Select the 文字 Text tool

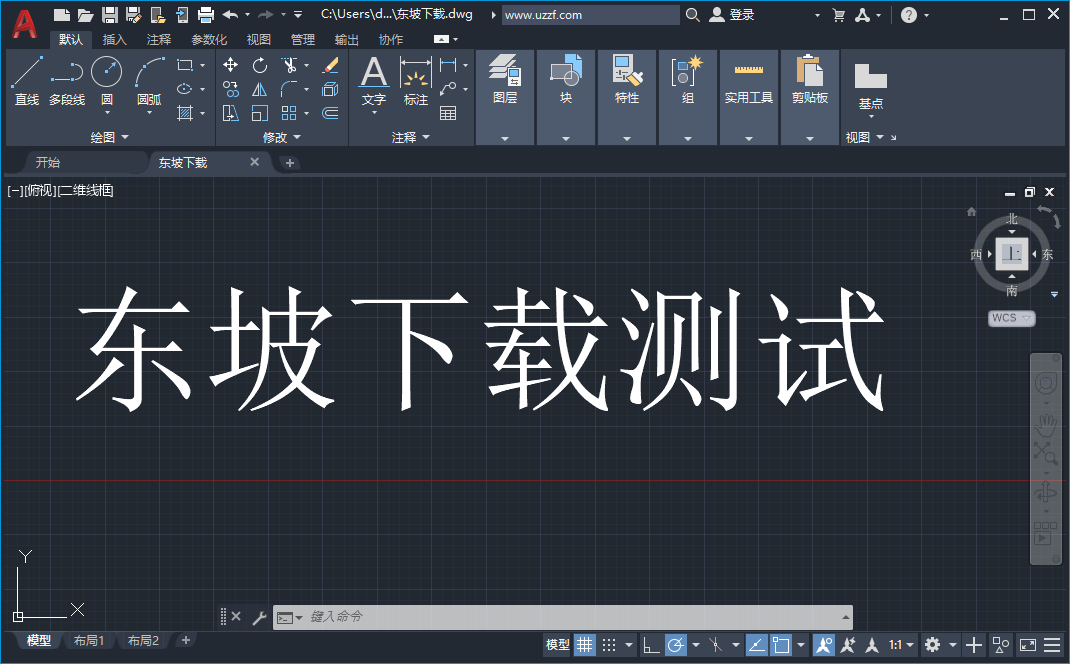point(373,75)
